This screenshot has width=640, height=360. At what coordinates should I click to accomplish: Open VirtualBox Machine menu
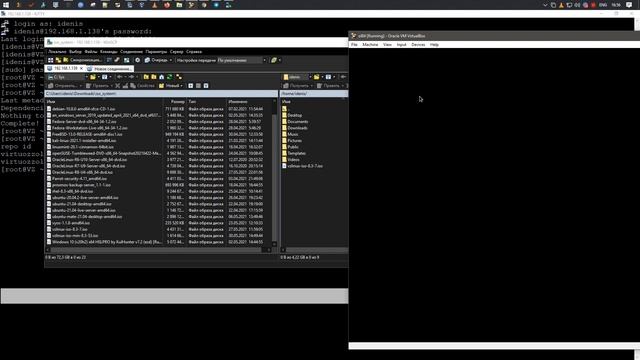[370, 44]
